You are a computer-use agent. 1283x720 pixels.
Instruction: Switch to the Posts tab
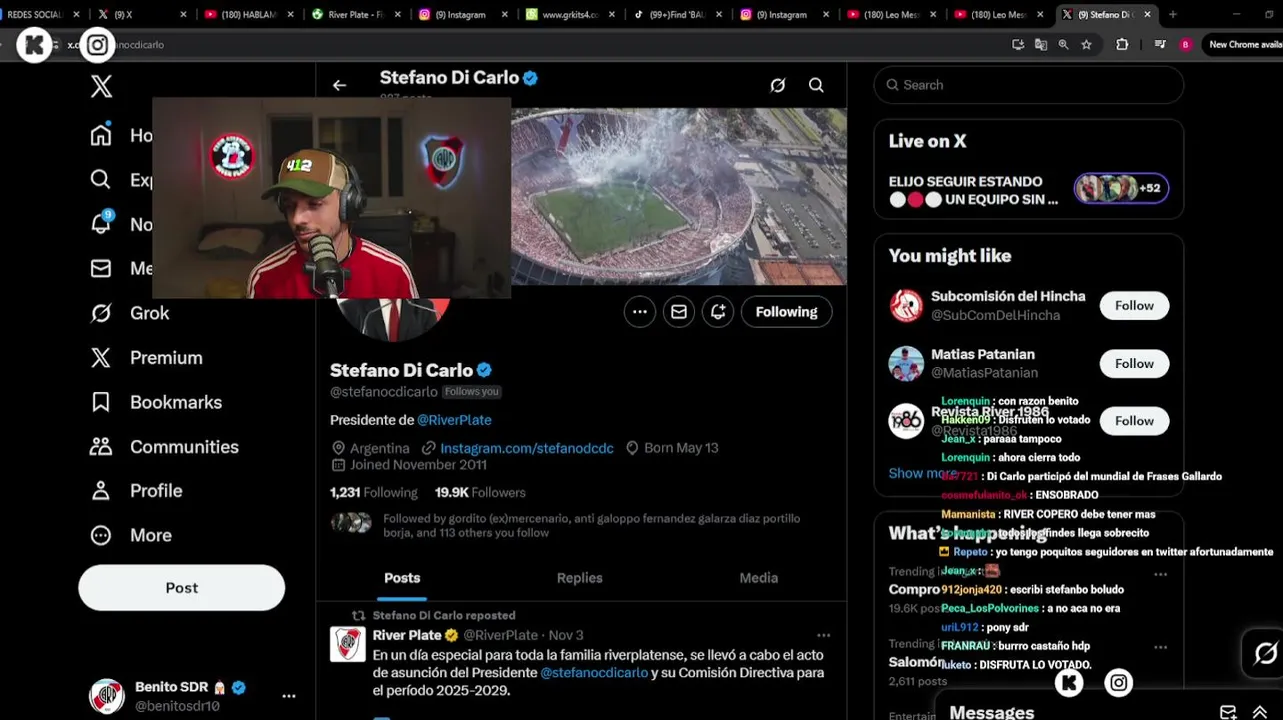click(x=402, y=578)
